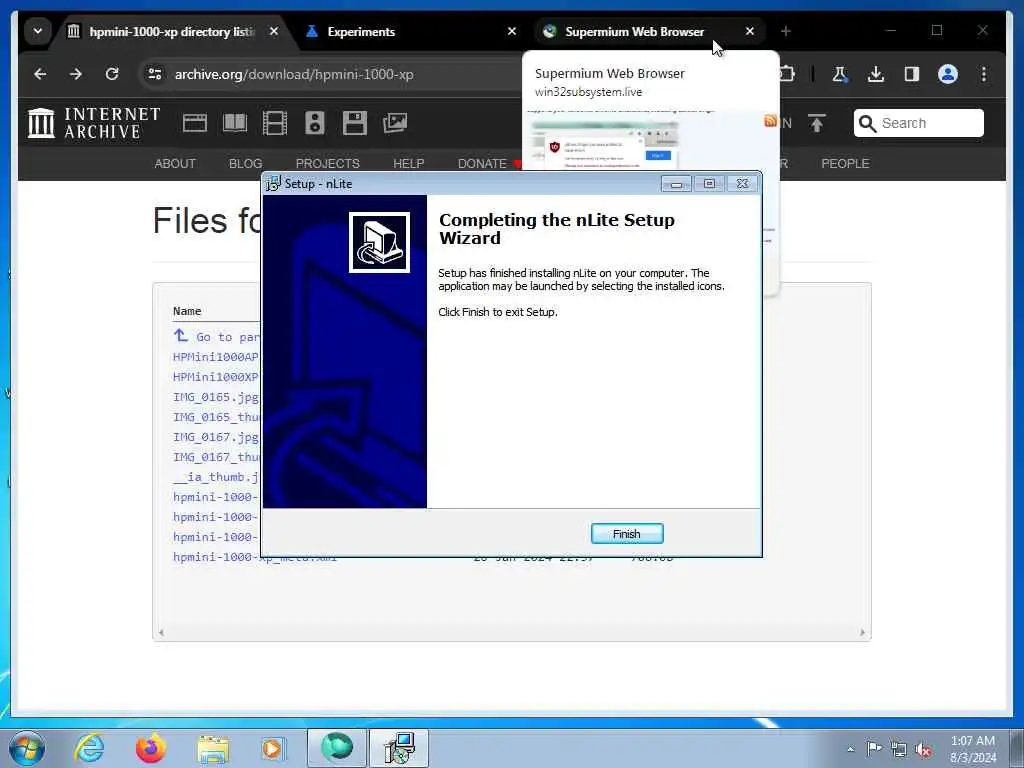The height and width of the screenshot is (768, 1024).
Task: Switch to Supermium browser taskbar button
Action: 337,748
